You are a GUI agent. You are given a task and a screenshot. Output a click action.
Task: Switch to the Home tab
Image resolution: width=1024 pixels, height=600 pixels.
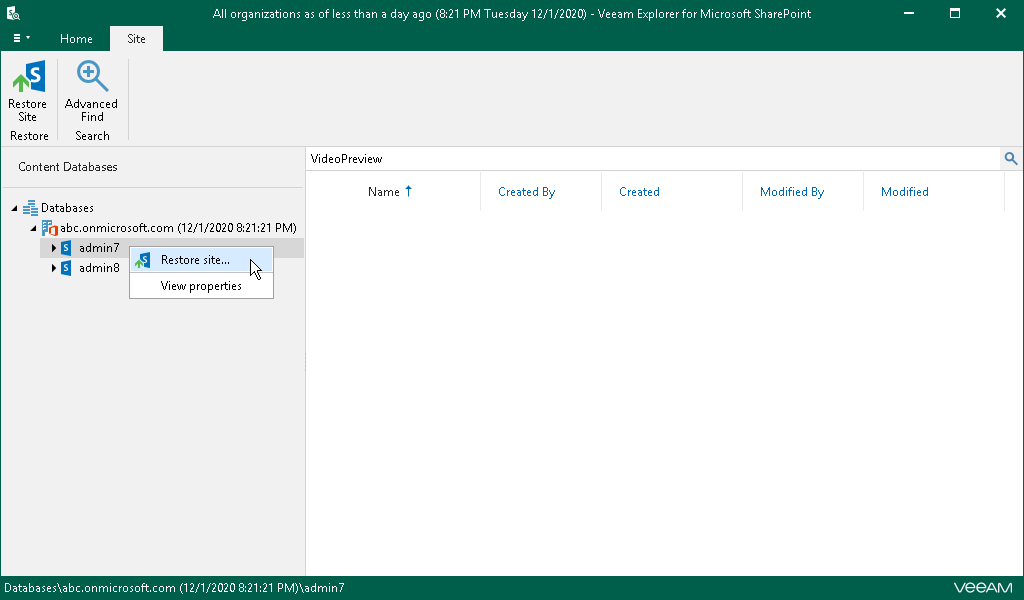point(76,39)
